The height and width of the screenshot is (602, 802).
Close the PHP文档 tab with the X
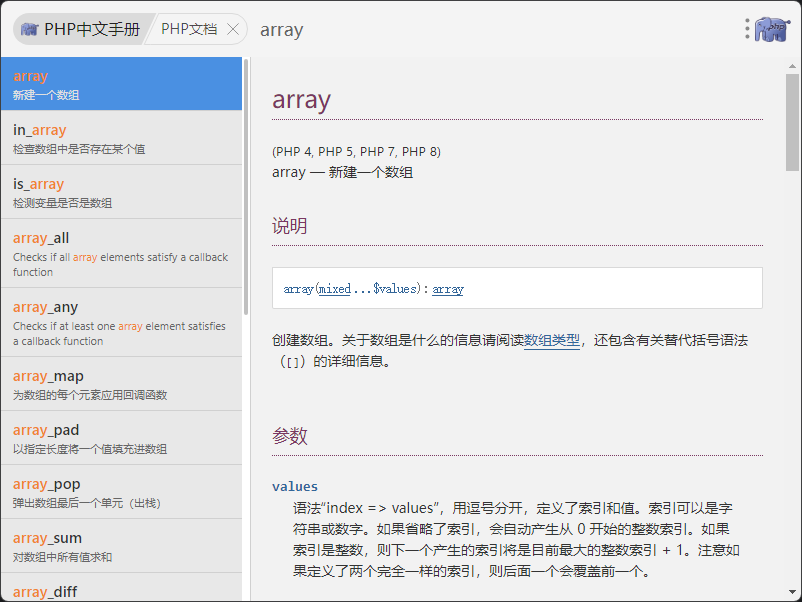point(233,29)
